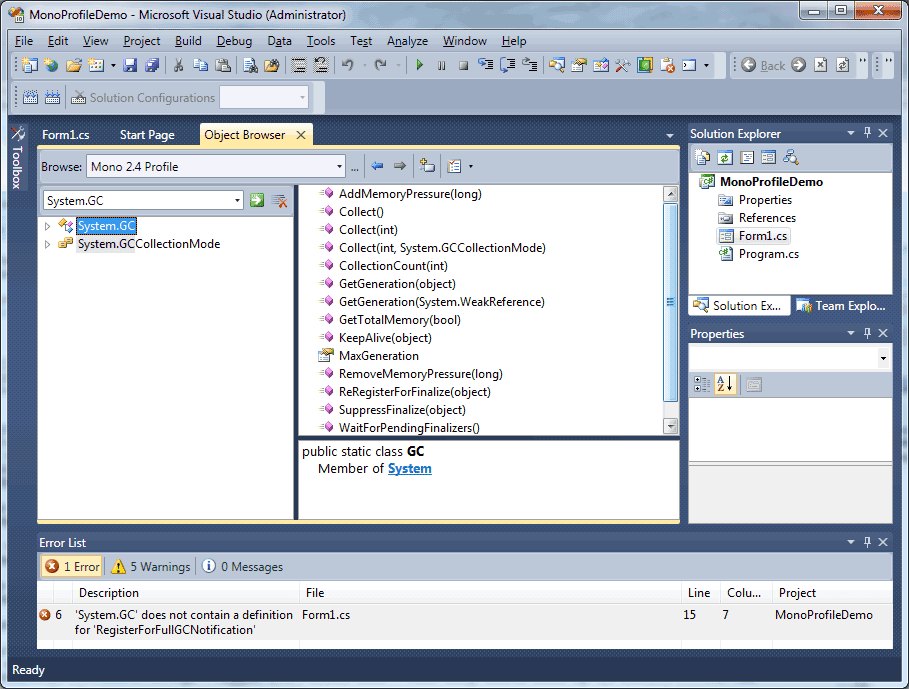
Task: Click Object Browser back arrow
Action: (377, 166)
